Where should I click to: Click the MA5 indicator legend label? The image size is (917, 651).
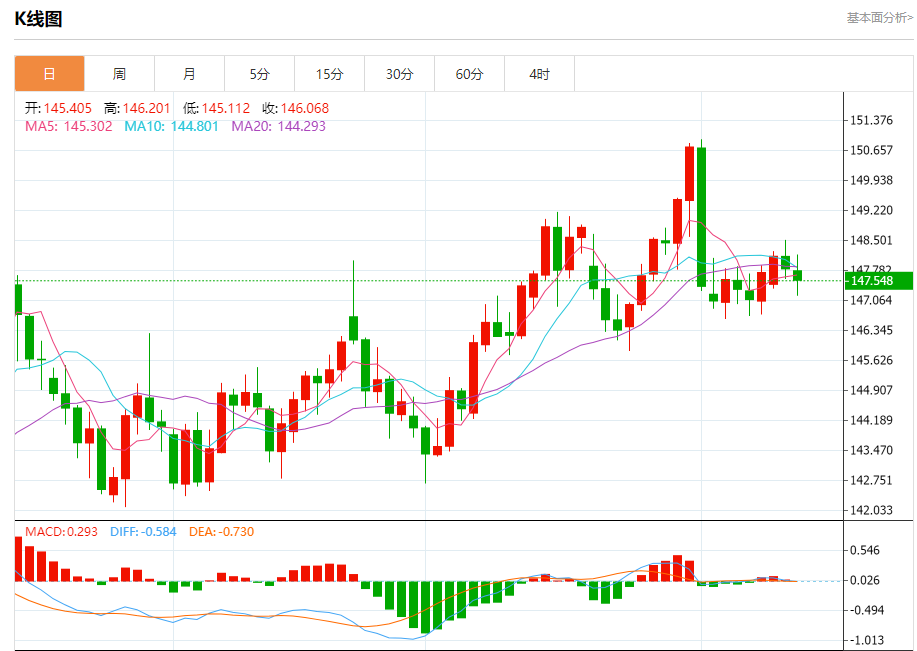coord(68,126)
